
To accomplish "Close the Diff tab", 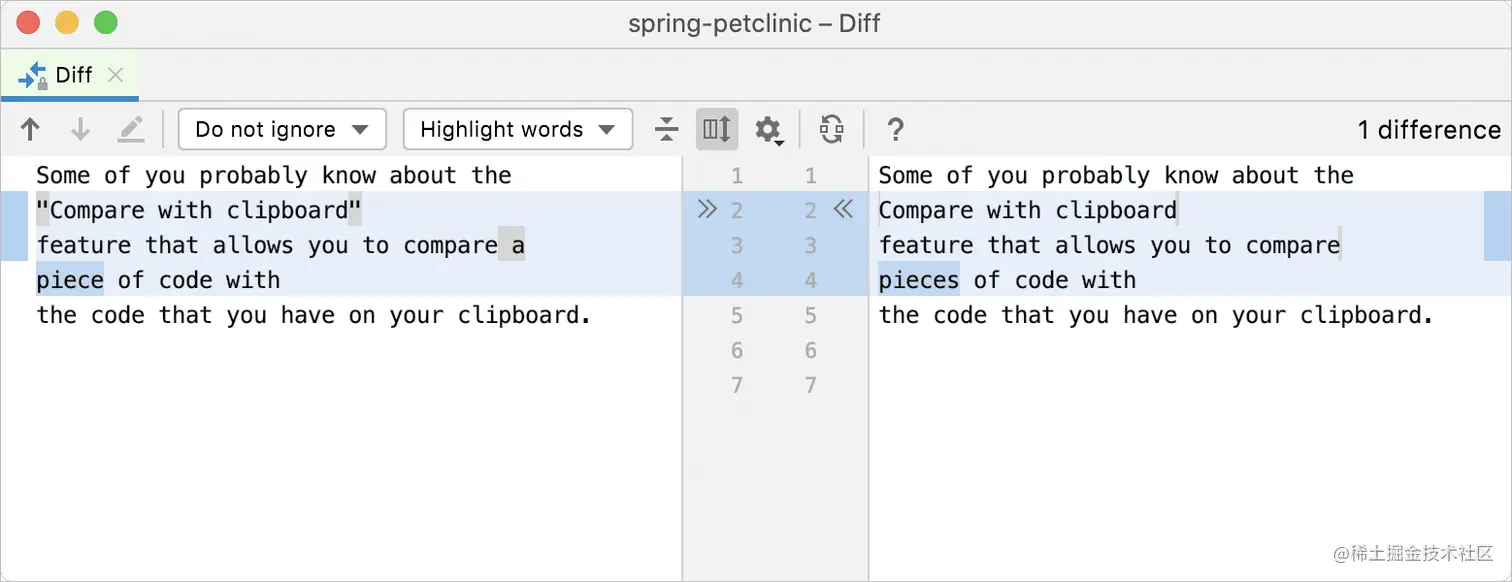I will tap(116, 75).
